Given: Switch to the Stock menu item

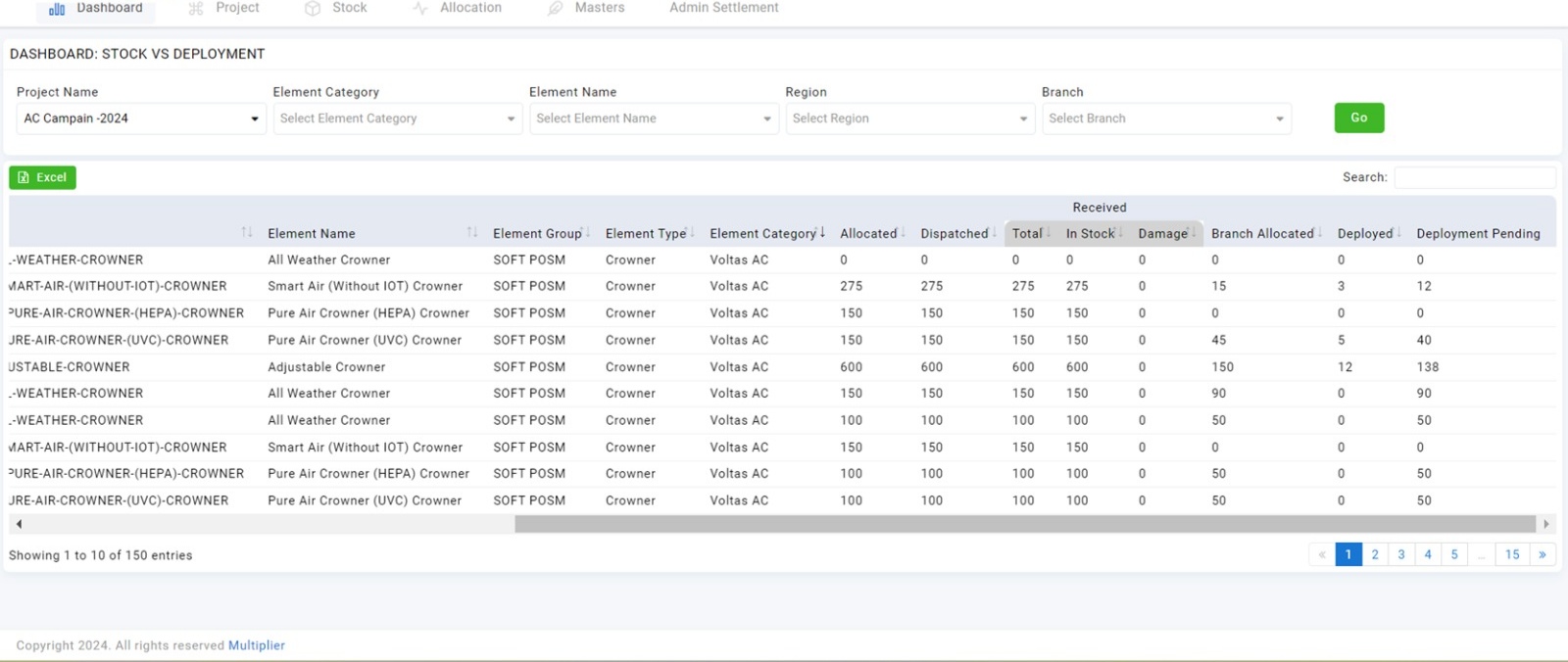Looking at the screenshot, I should pyautogui.click(x=349, y=8).
